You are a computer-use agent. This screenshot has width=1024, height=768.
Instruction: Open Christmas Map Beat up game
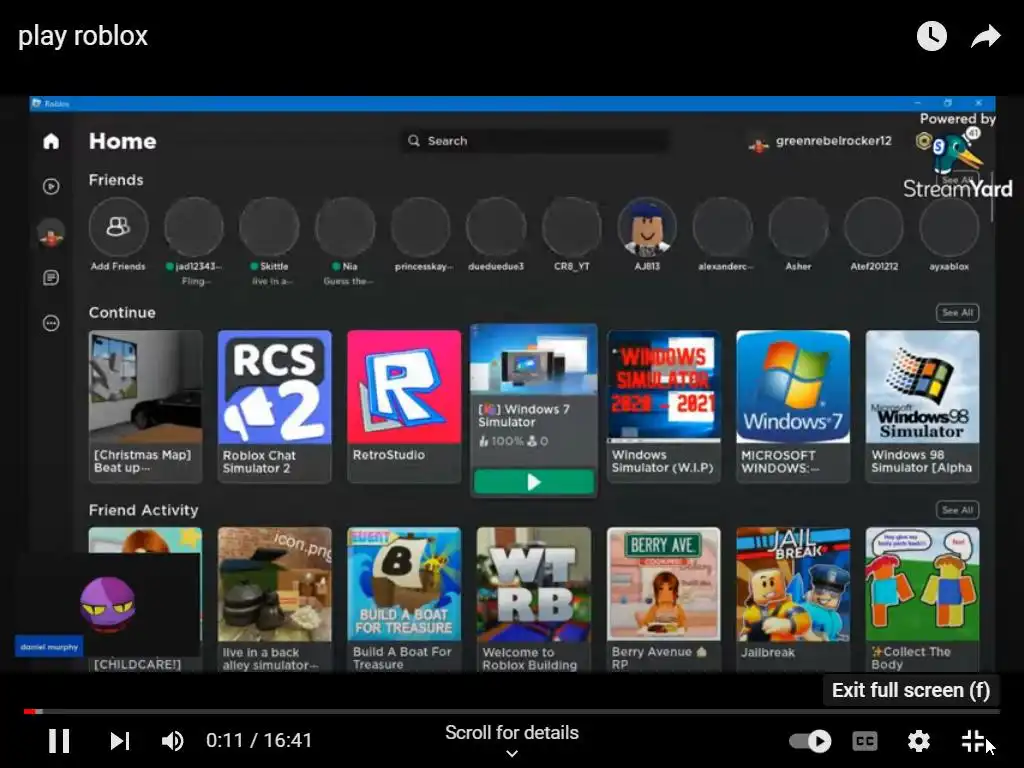click(x=146, y=406)
